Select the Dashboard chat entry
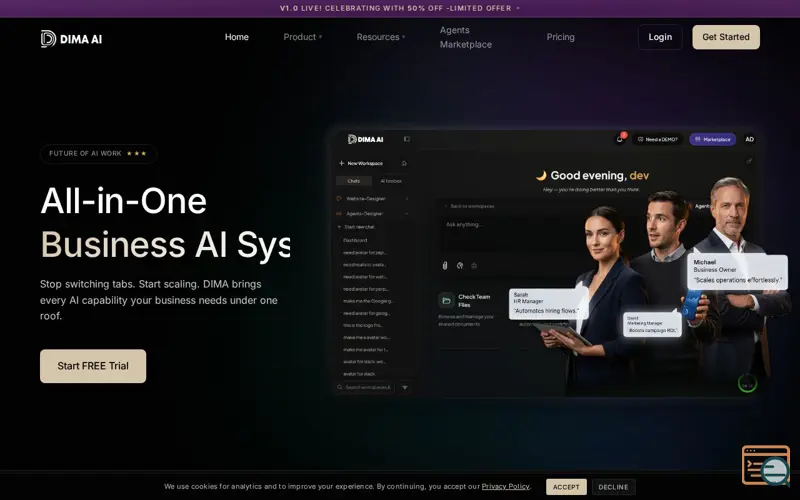This screenshot has width=800, height=500. pyautogui.click(x=355, y=240)
